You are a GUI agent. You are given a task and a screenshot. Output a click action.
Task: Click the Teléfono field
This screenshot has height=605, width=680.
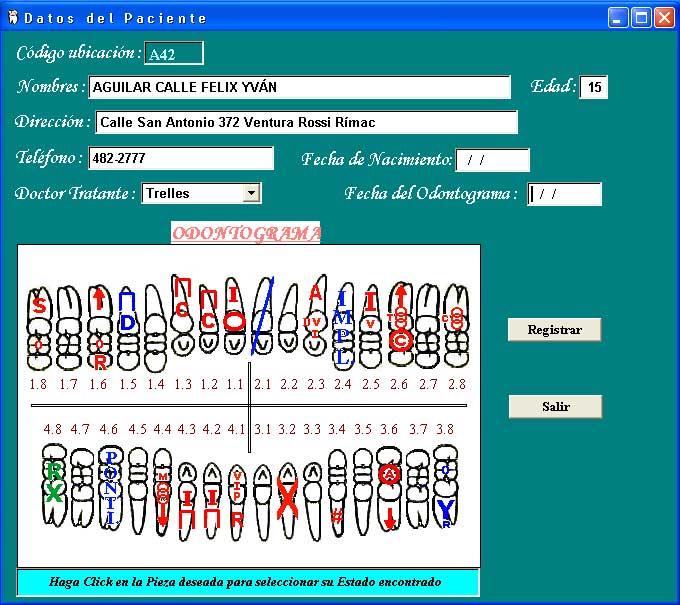(180, 158)
